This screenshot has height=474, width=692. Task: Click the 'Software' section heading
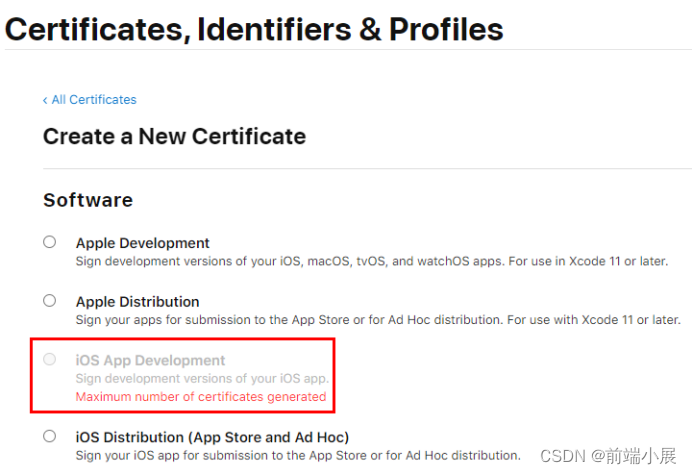88,200
